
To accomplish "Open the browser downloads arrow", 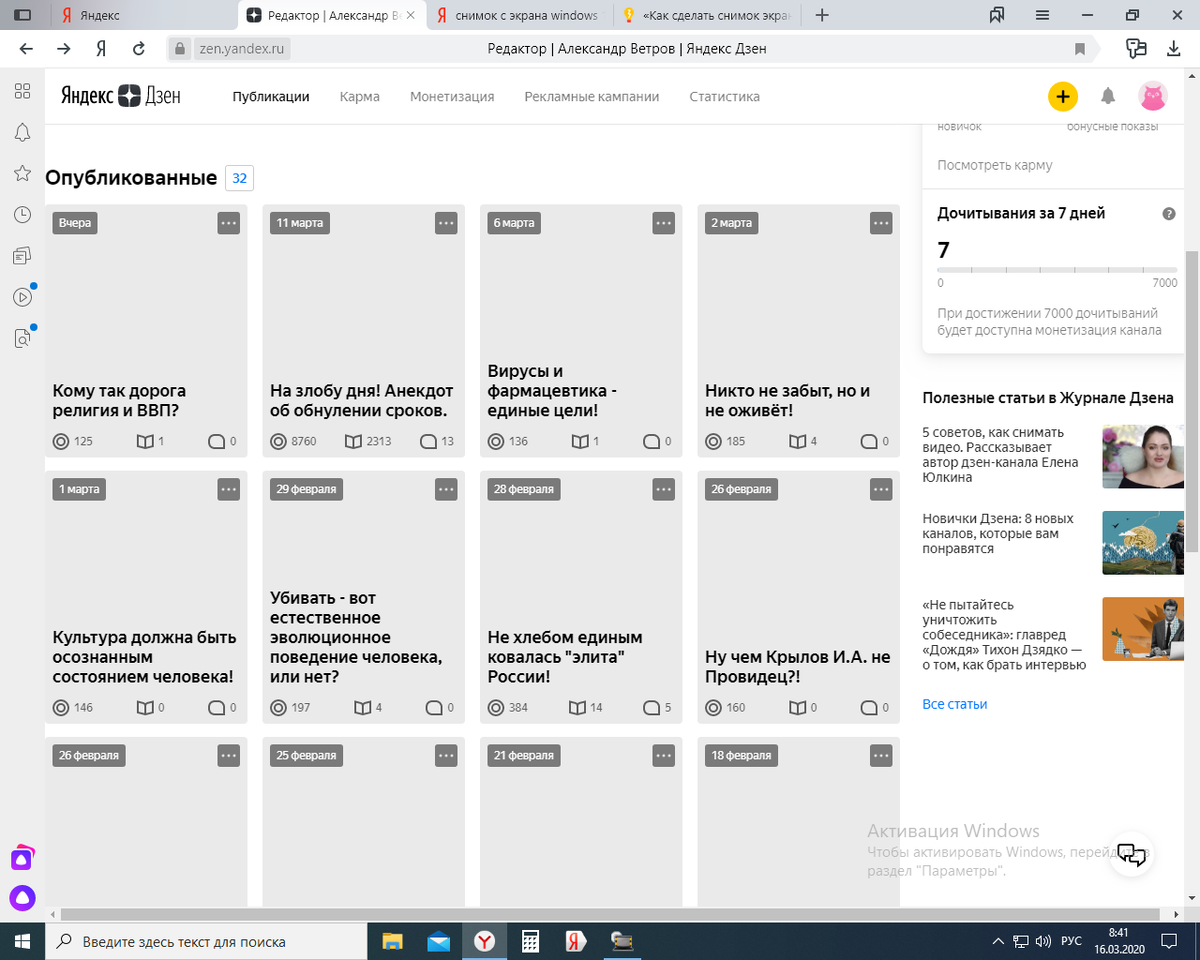I will click(x=1173, y=48).
